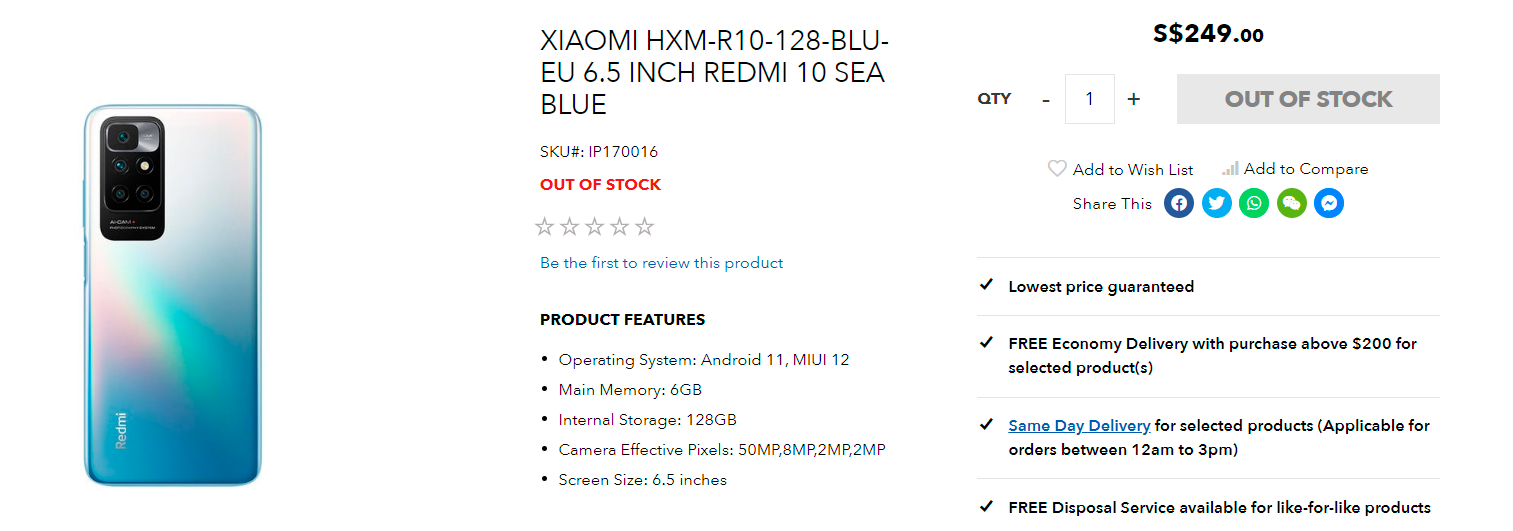Rate product with second star
Screen dimensions: 1513x531
570,227
